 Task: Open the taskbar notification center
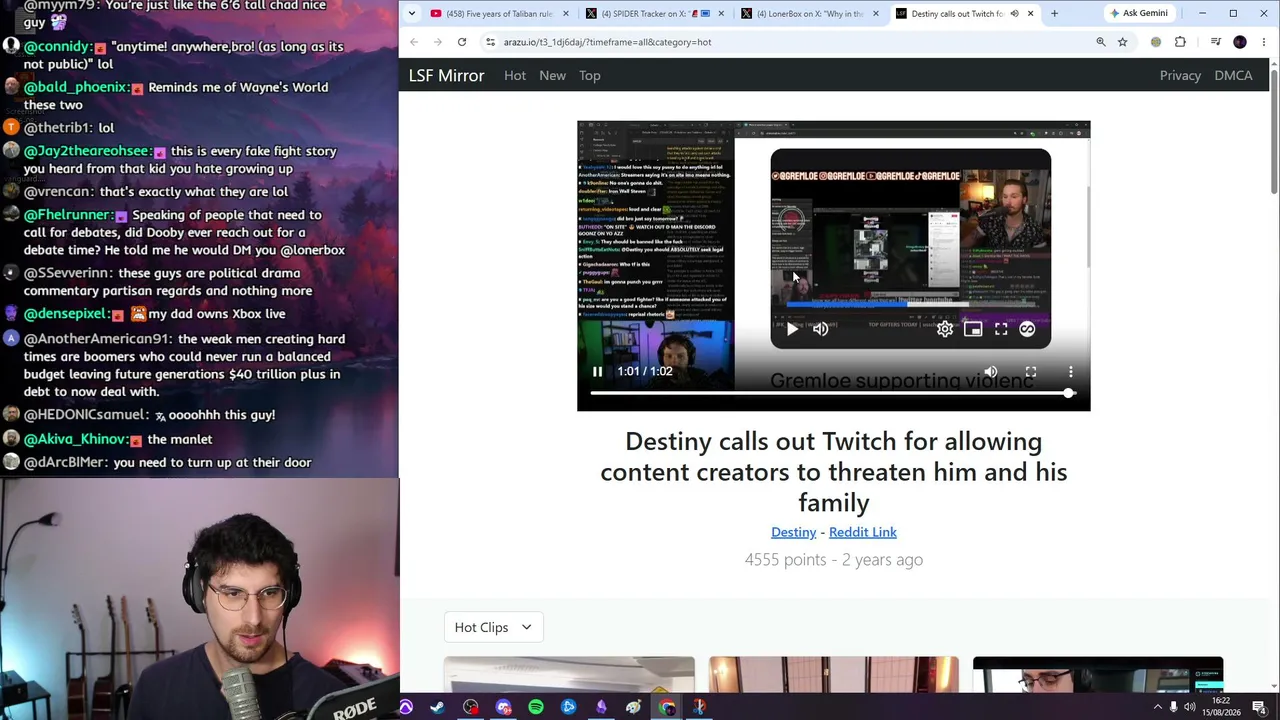[x=1260, y=708]
